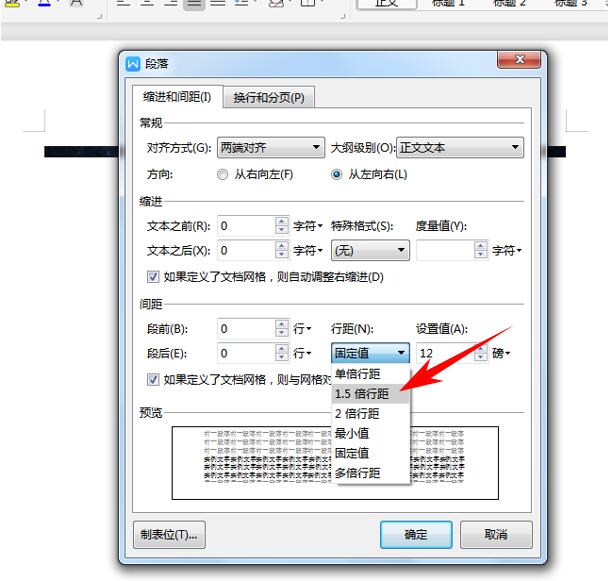Open the 行 unit dropdown for 段后
This screenshot has width=608, height=581.
point(302,353)
